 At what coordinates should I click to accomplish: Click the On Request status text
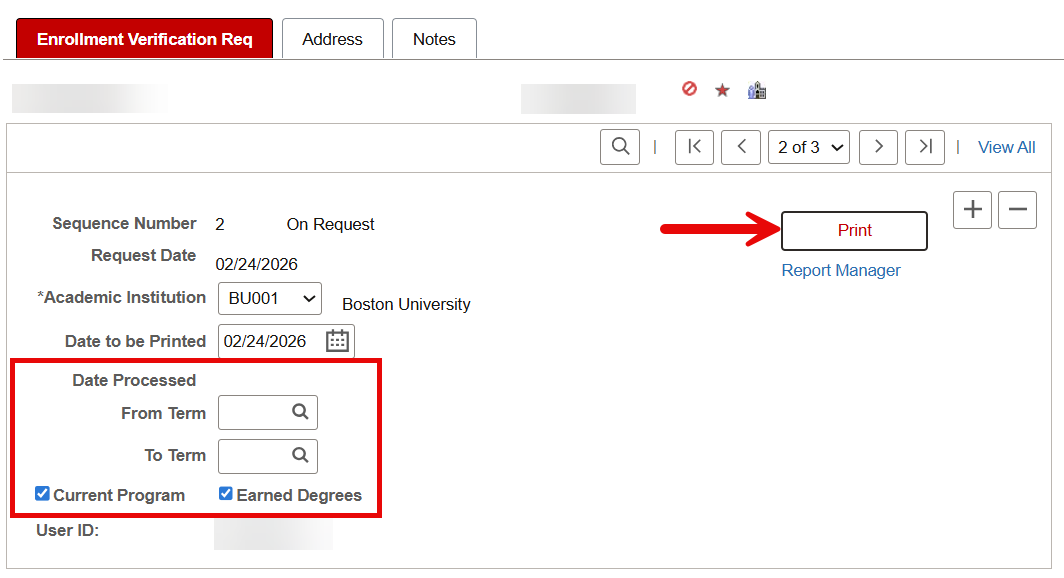[330, 225]
